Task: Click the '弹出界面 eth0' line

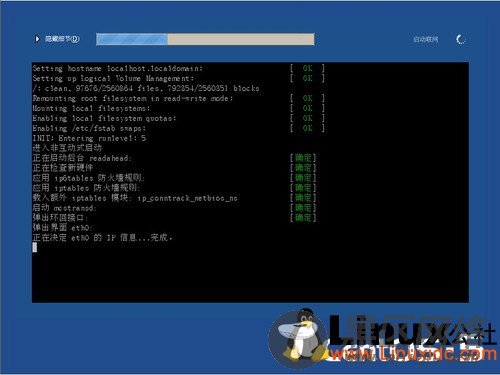Action: pos(62,228)
